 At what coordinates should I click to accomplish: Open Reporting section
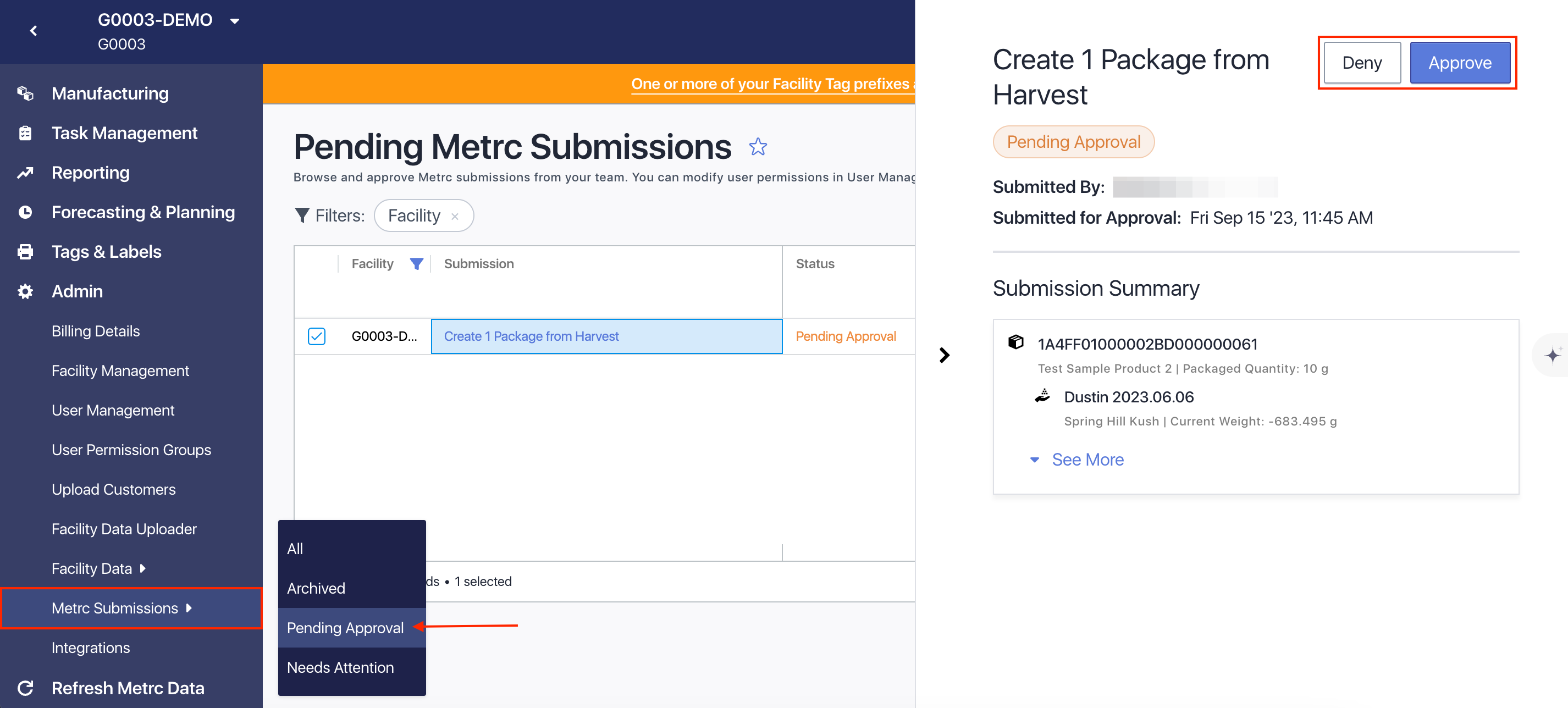click(91, 172)
